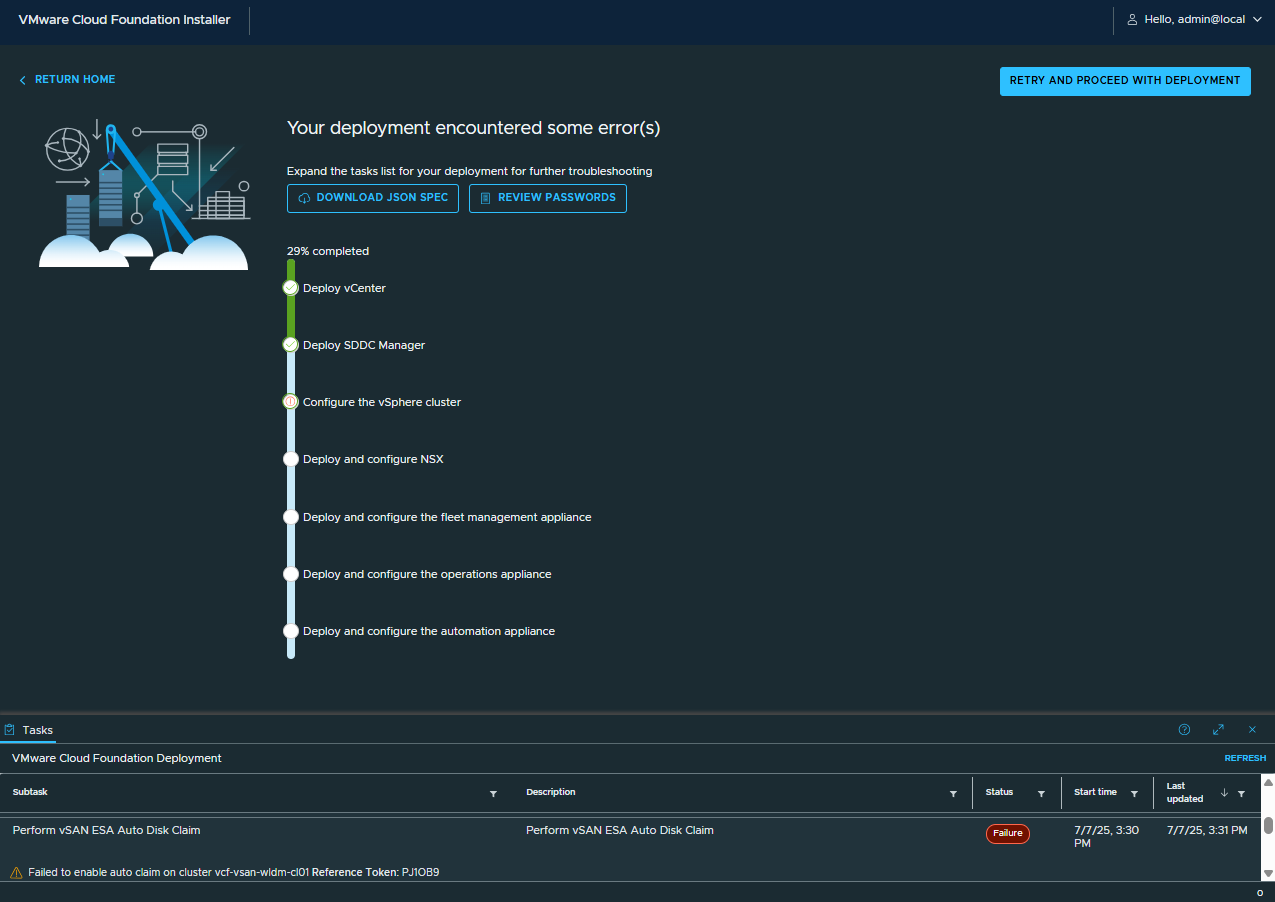
Task: Download the JSON spec
Action: pyautogui.click(x=372, y=198)
